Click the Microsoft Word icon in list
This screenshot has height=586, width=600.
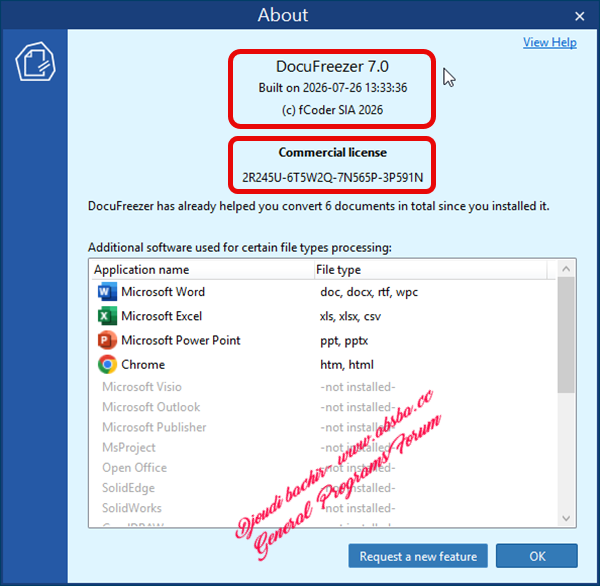click(107, 292)
